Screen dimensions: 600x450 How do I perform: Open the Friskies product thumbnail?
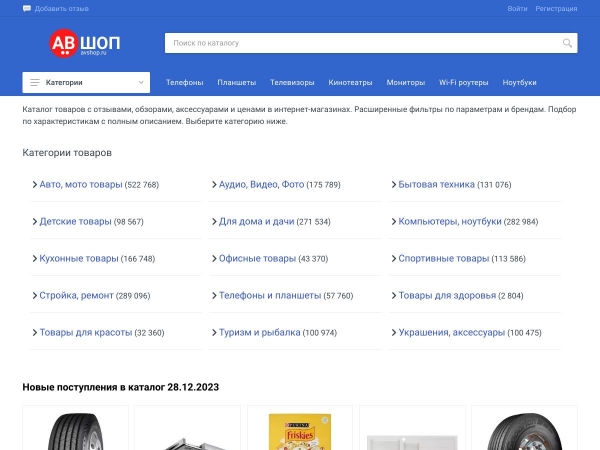[300, 432]
